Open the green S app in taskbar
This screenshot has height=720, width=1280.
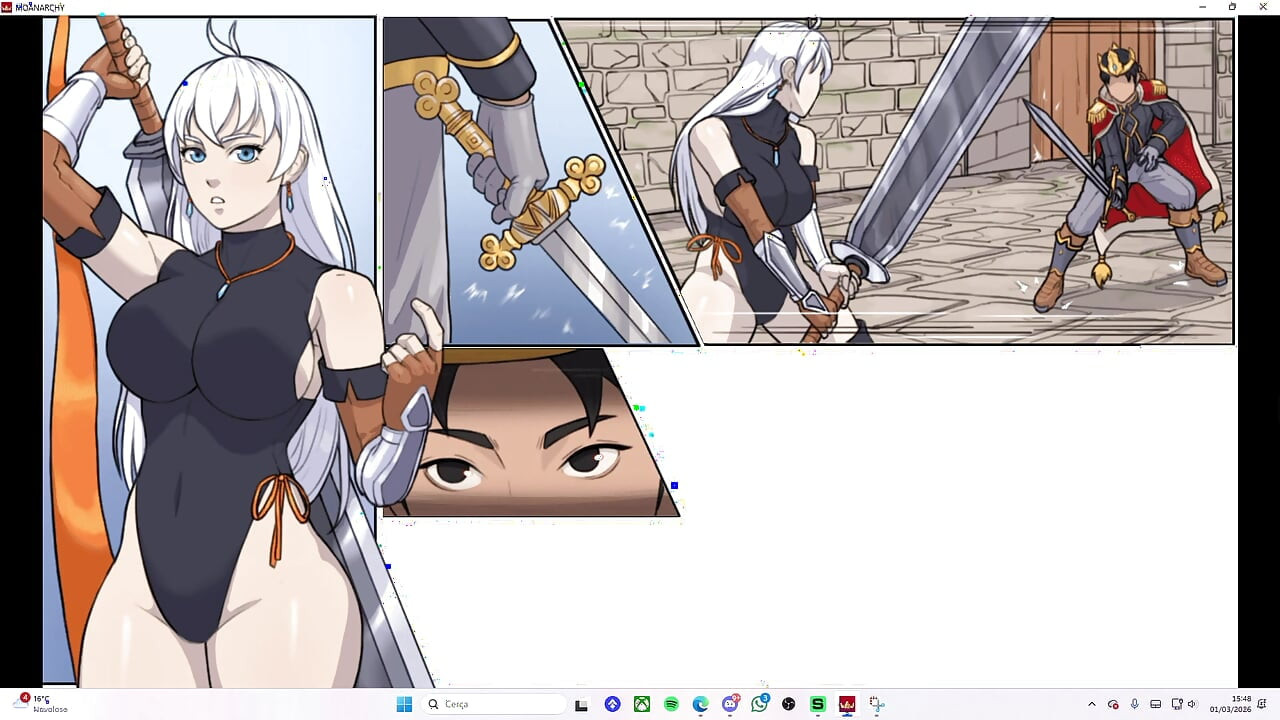(818, 704)
